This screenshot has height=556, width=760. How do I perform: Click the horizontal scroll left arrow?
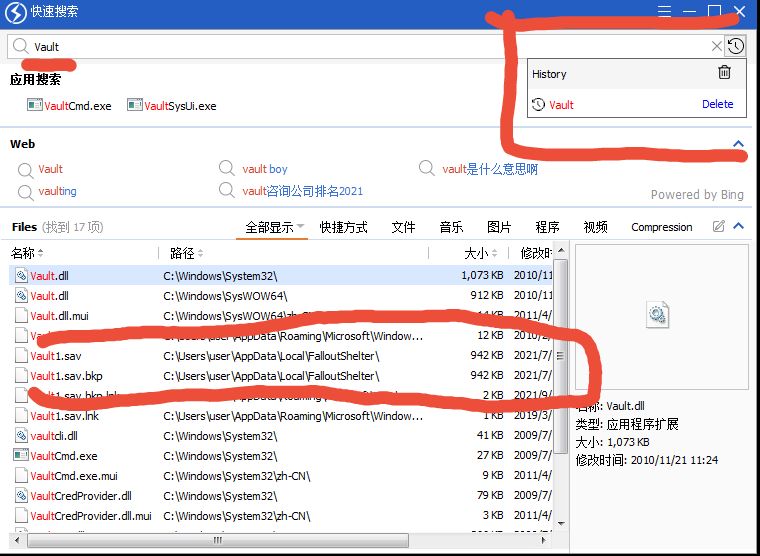17,540
